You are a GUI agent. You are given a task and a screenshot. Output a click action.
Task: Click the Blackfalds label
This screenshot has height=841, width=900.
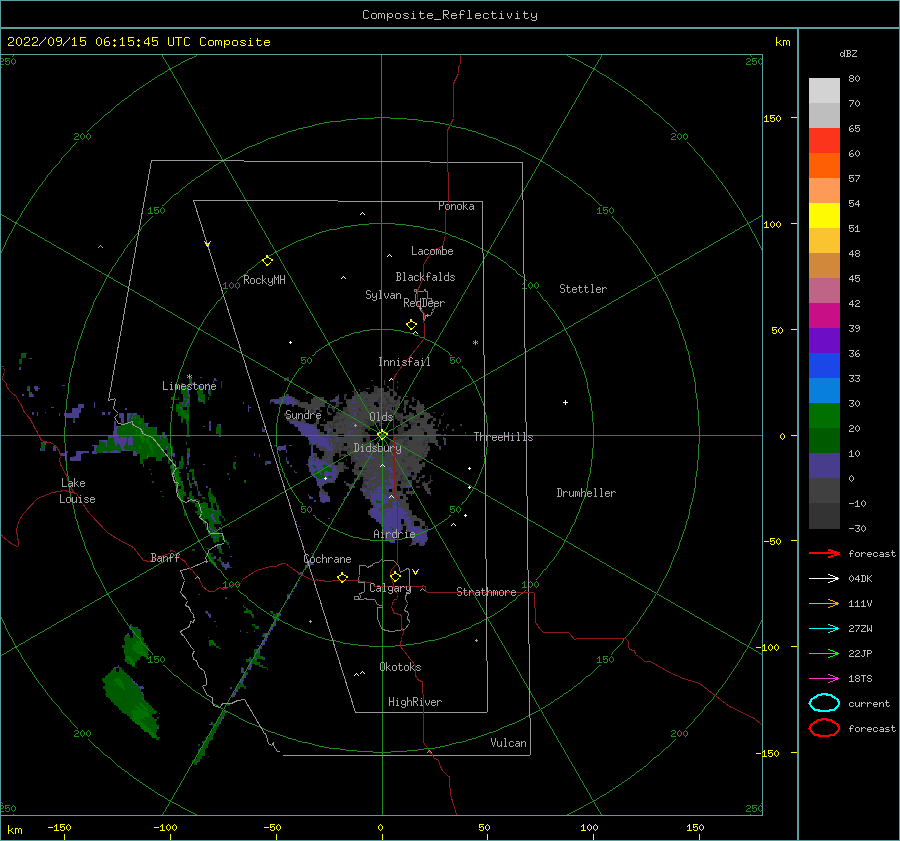coord(425,277)
